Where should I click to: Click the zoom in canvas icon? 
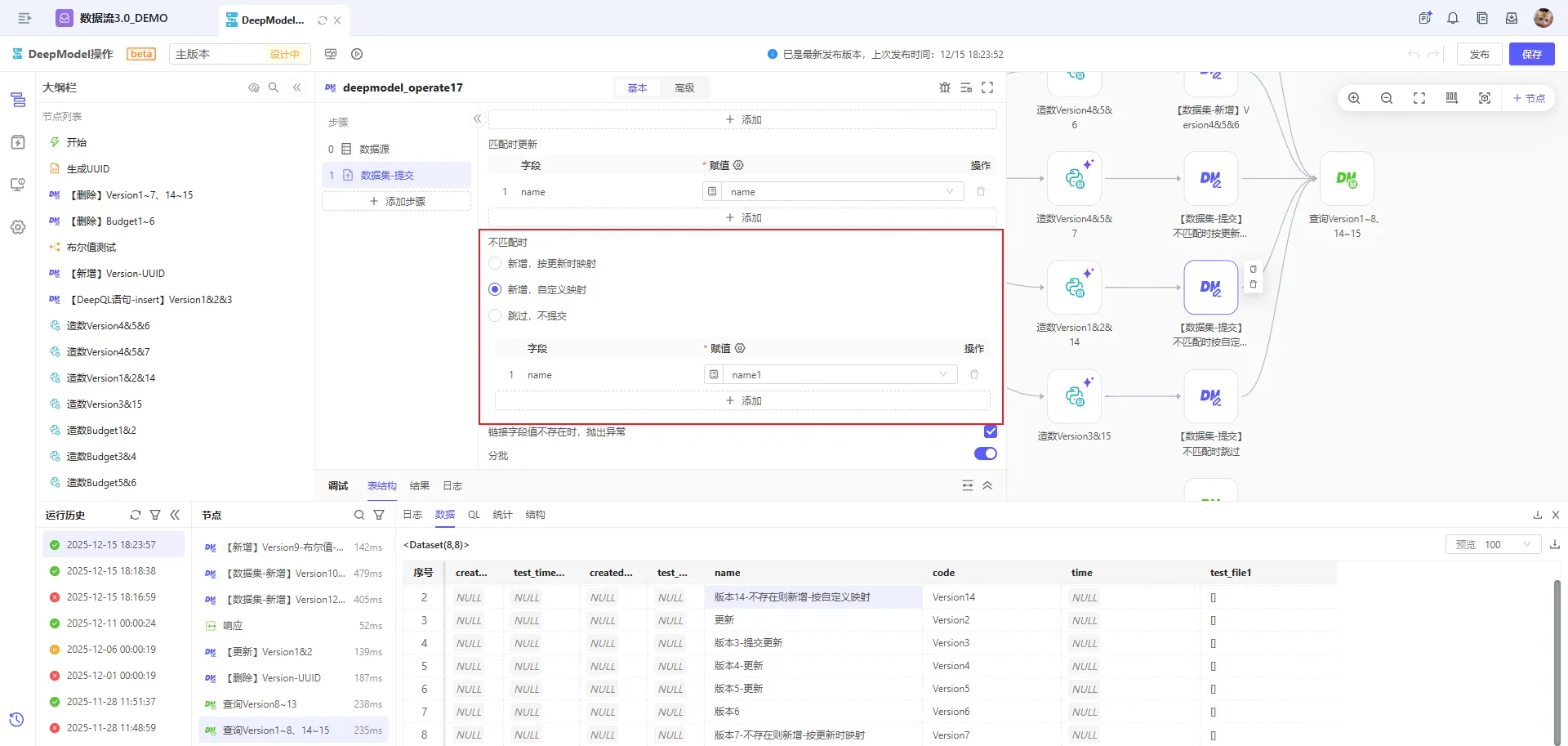1354,98
